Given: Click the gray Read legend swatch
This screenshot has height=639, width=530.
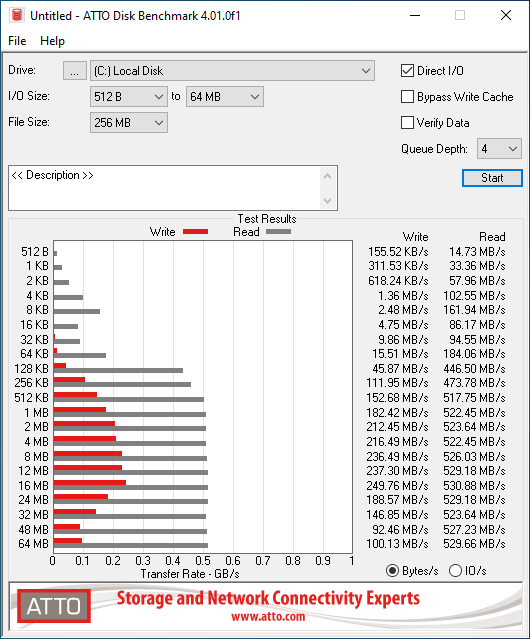Looking at the screenshot, I should point(278,231).
